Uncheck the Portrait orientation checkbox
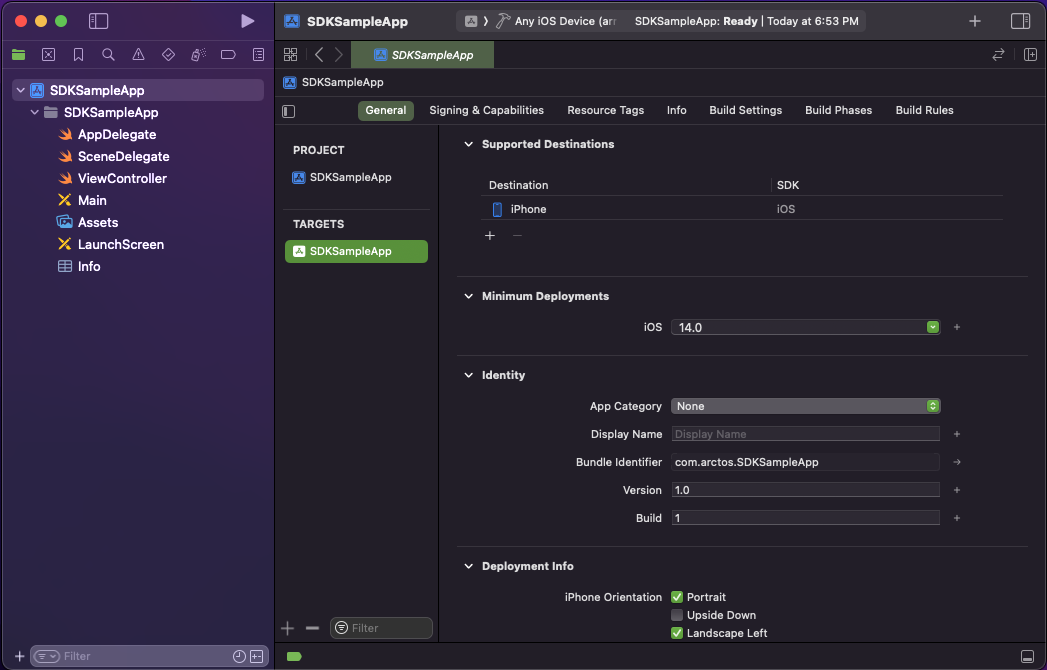 (677, 597)
